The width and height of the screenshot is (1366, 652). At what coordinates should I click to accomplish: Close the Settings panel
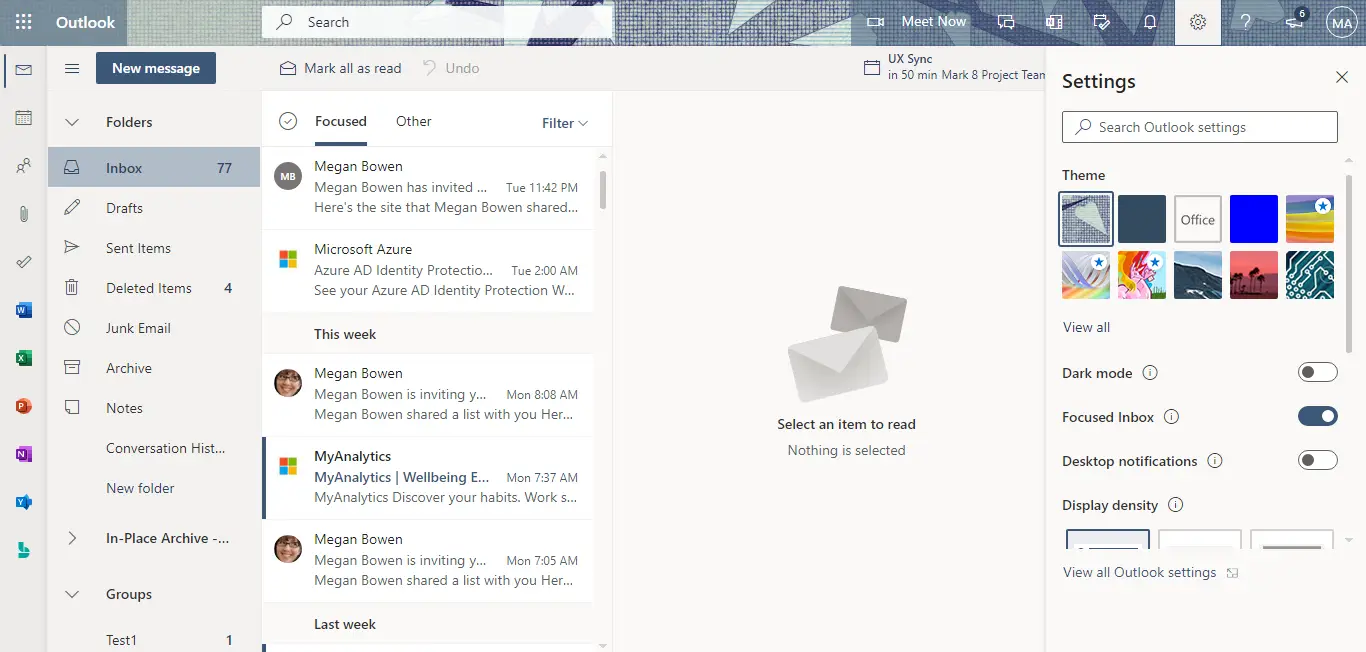pos(1342,77)
